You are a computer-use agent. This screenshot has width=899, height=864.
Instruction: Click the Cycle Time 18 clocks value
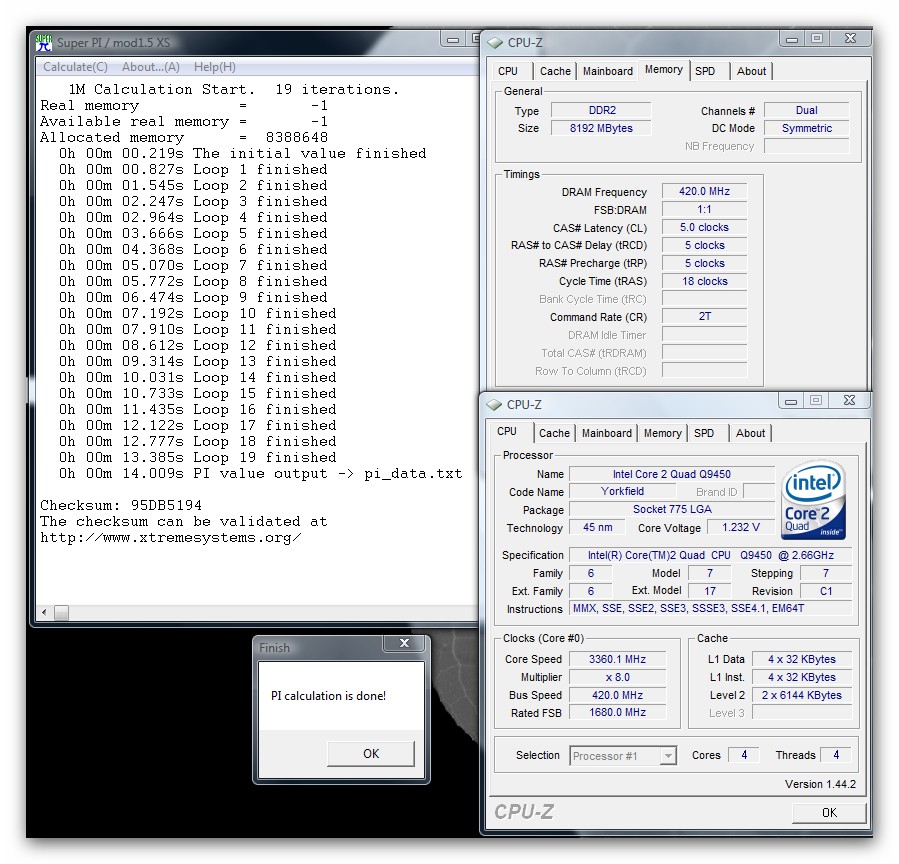tap(705, 281)
